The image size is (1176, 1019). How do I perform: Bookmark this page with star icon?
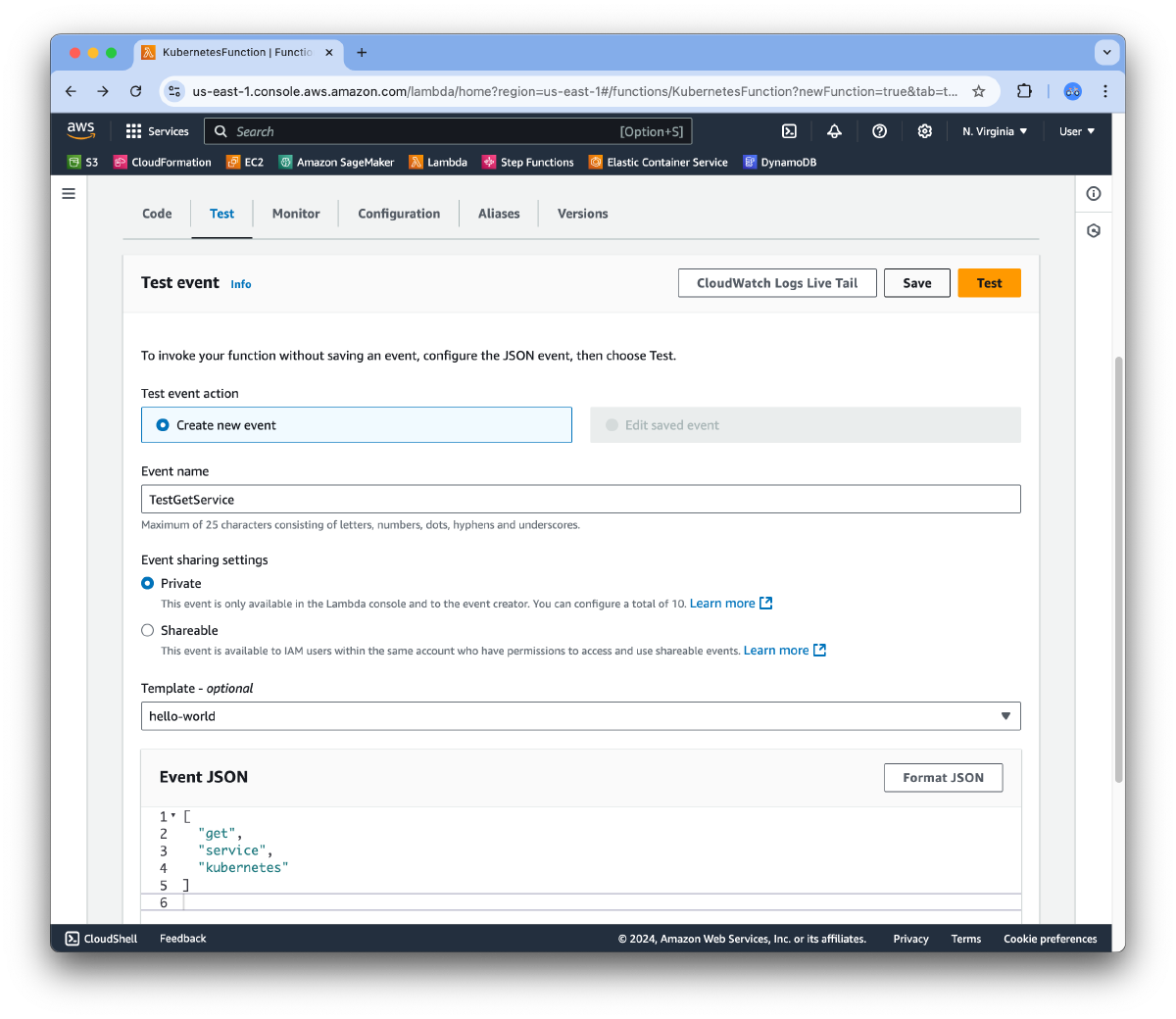click(978, 91)
